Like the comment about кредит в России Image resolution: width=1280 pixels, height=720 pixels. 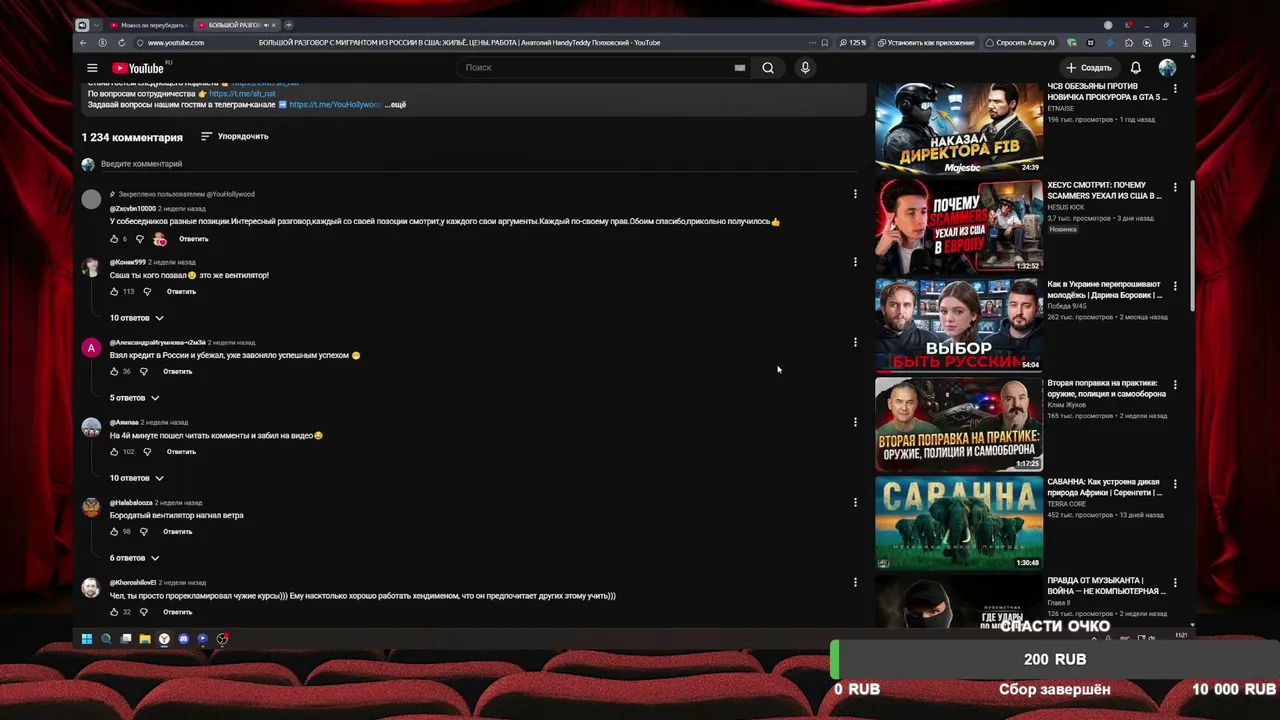pyautogui.click(x=114, y=372)
